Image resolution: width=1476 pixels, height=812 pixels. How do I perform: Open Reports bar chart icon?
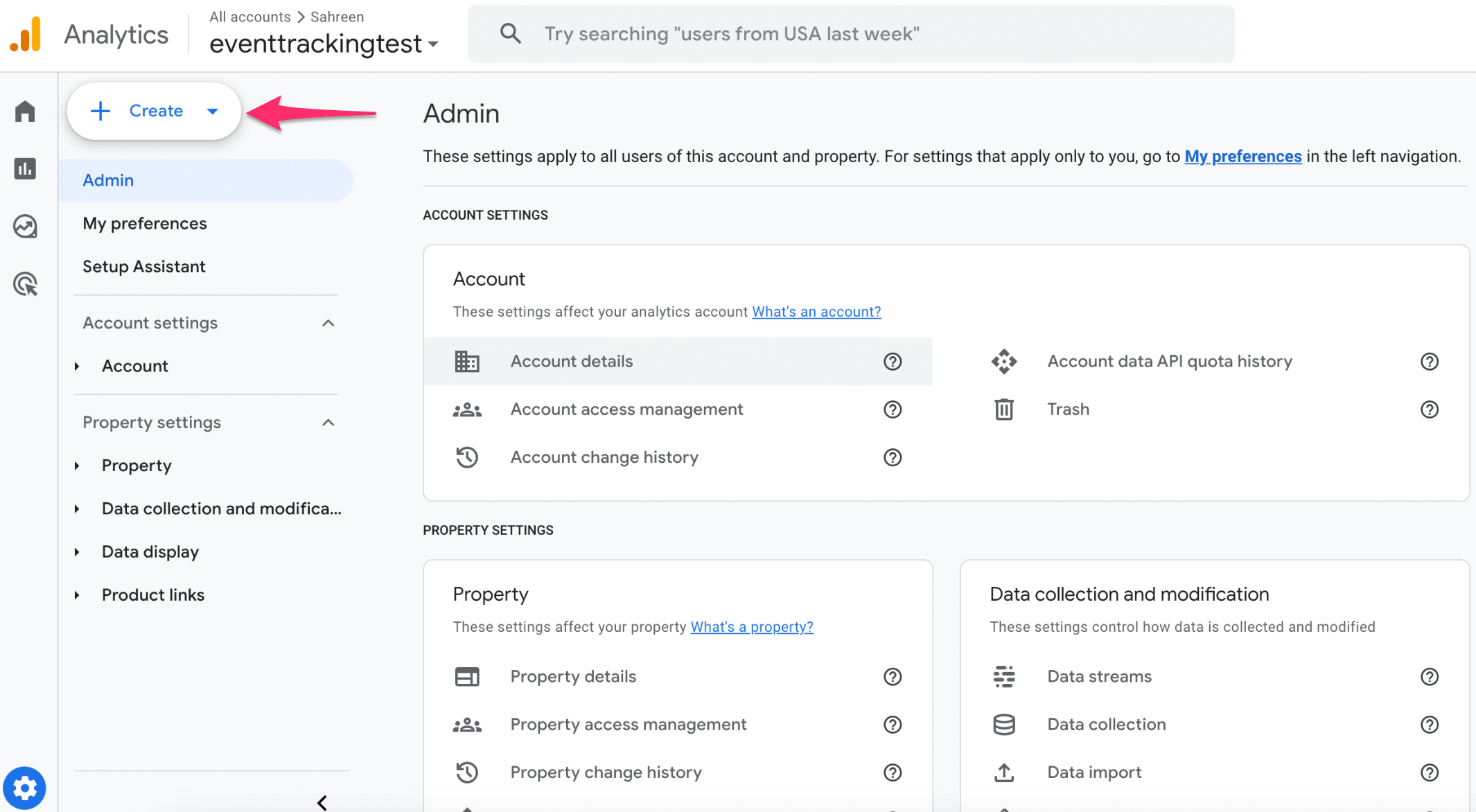(x=25, y=168)
